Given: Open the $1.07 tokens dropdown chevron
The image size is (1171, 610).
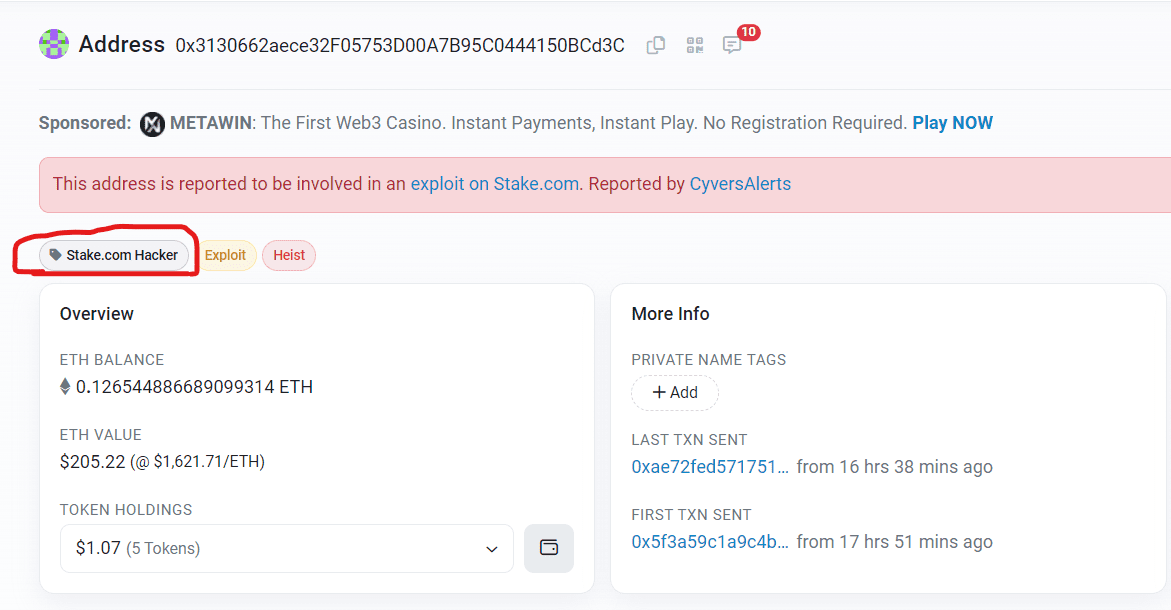Looking at the screenshot, I should click(x=491, y=549).
